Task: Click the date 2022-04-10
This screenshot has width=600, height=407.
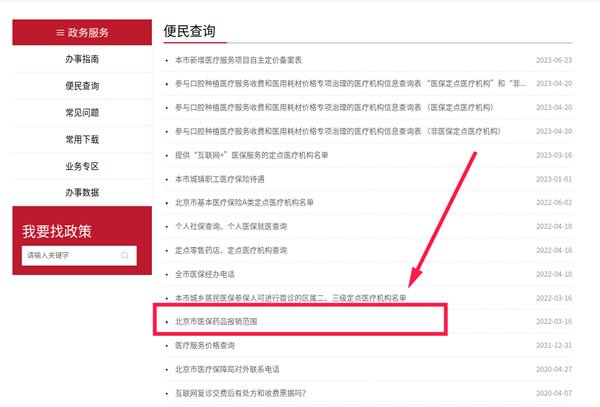Action: pos(554,274)
